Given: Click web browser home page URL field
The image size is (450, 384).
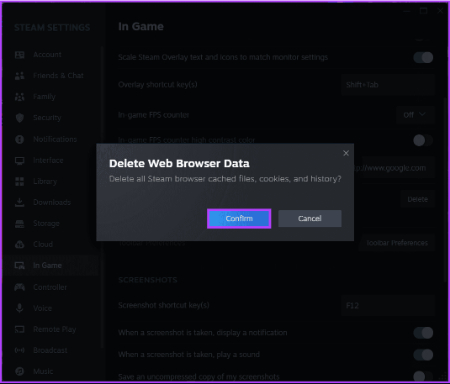Looking at the screenshot, I should point(394,168).
